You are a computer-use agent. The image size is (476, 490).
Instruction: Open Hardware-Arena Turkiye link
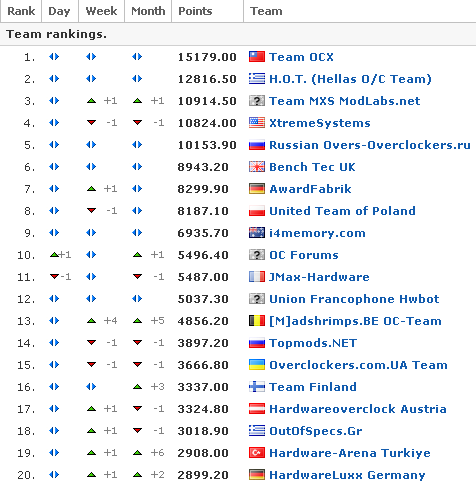click(x=350, y=453)
